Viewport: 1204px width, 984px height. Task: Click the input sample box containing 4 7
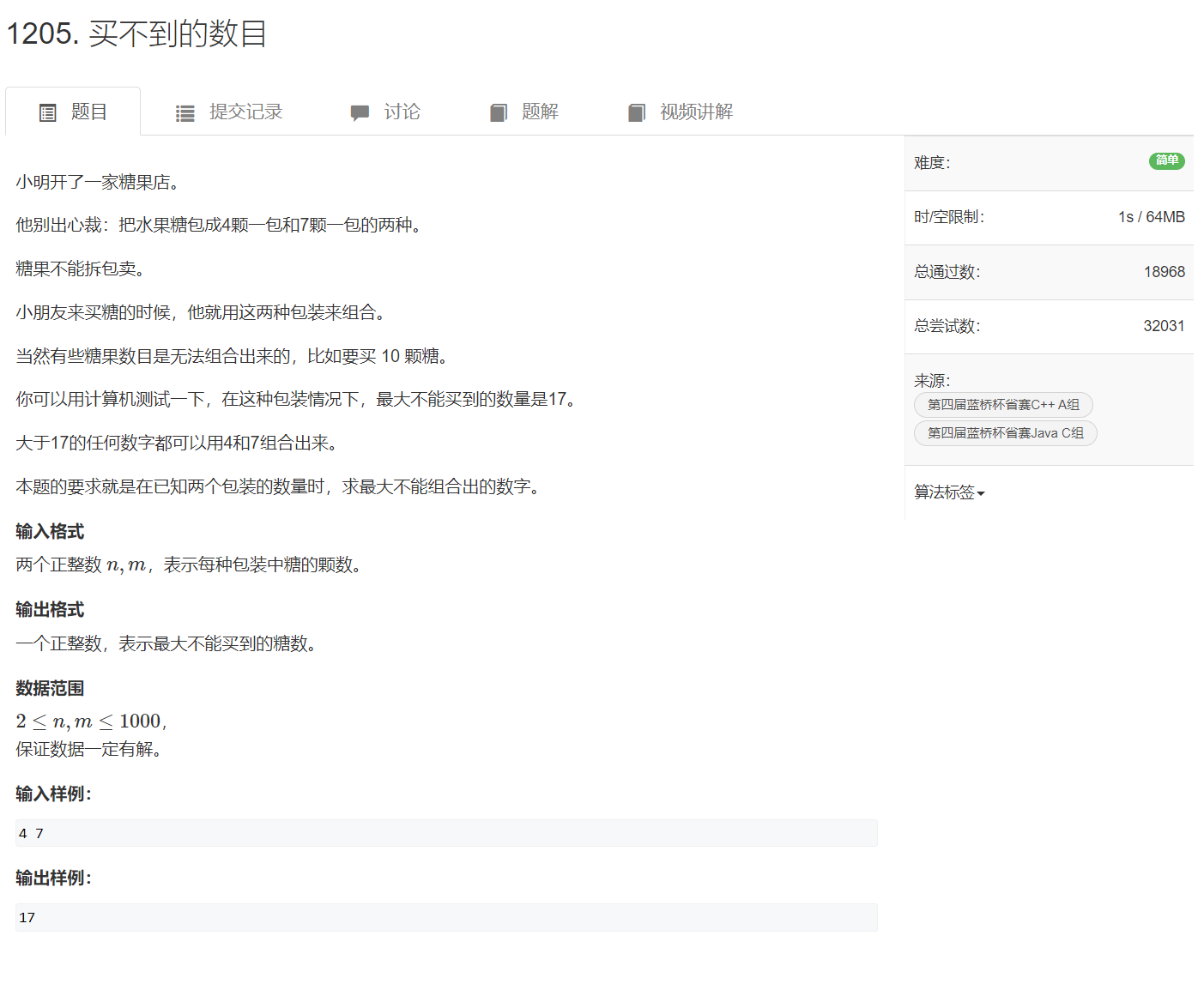coord(446,833)
